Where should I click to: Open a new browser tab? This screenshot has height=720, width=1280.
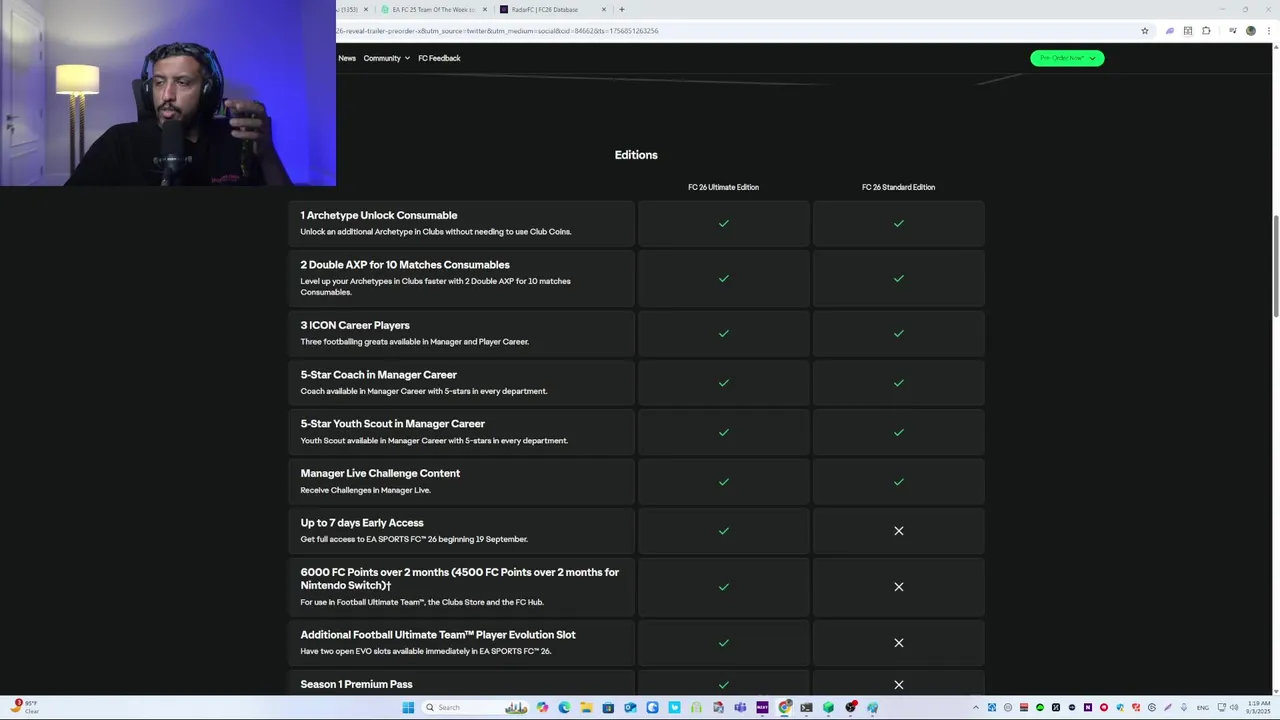pyautogui.click(x=621, y=9)
